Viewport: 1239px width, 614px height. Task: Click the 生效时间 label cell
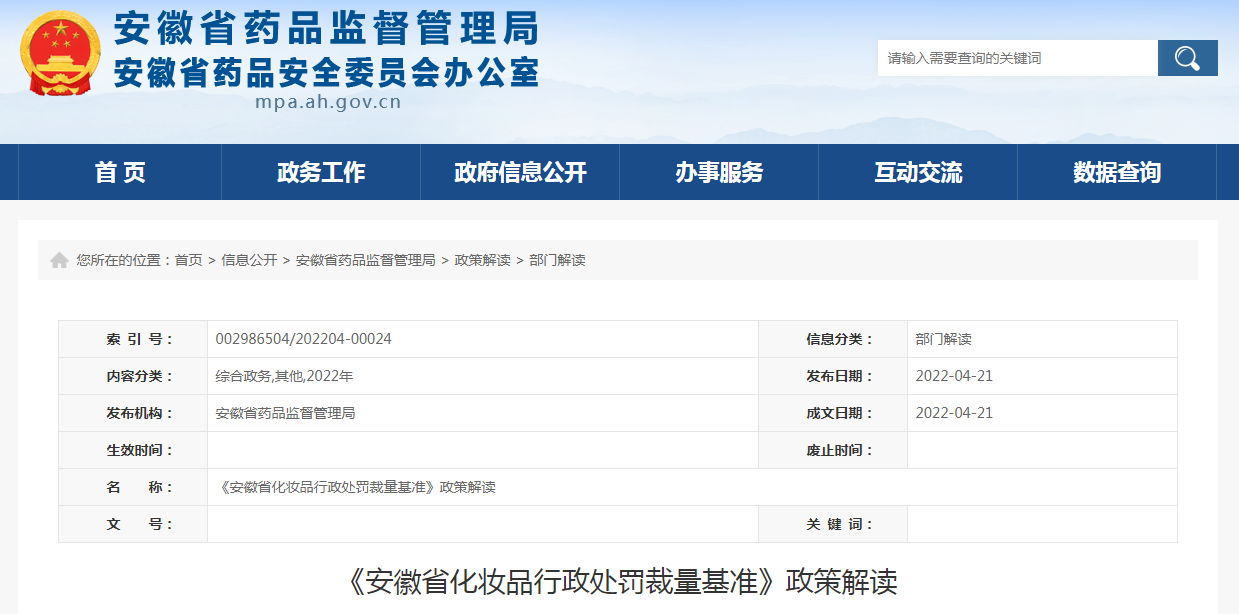click(x=133, y=450)
